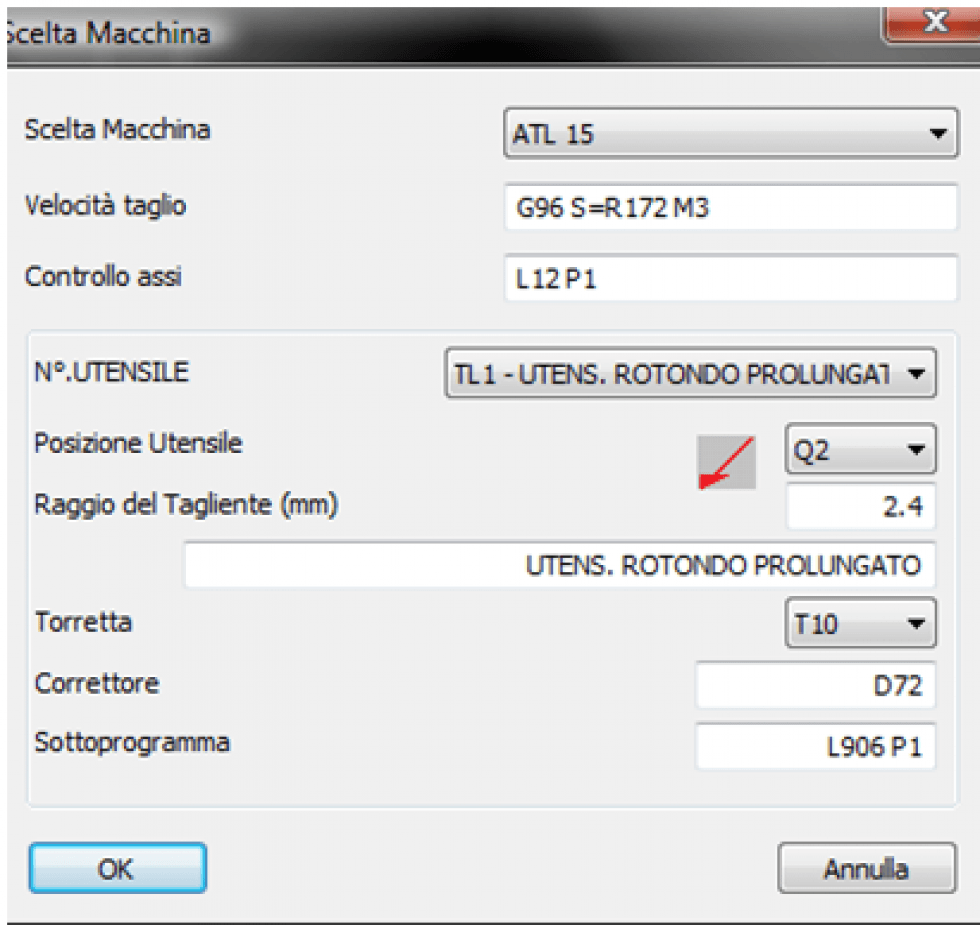
Task: Close the Scelta Macchina dialog window
Action: [x=933, y=24]
